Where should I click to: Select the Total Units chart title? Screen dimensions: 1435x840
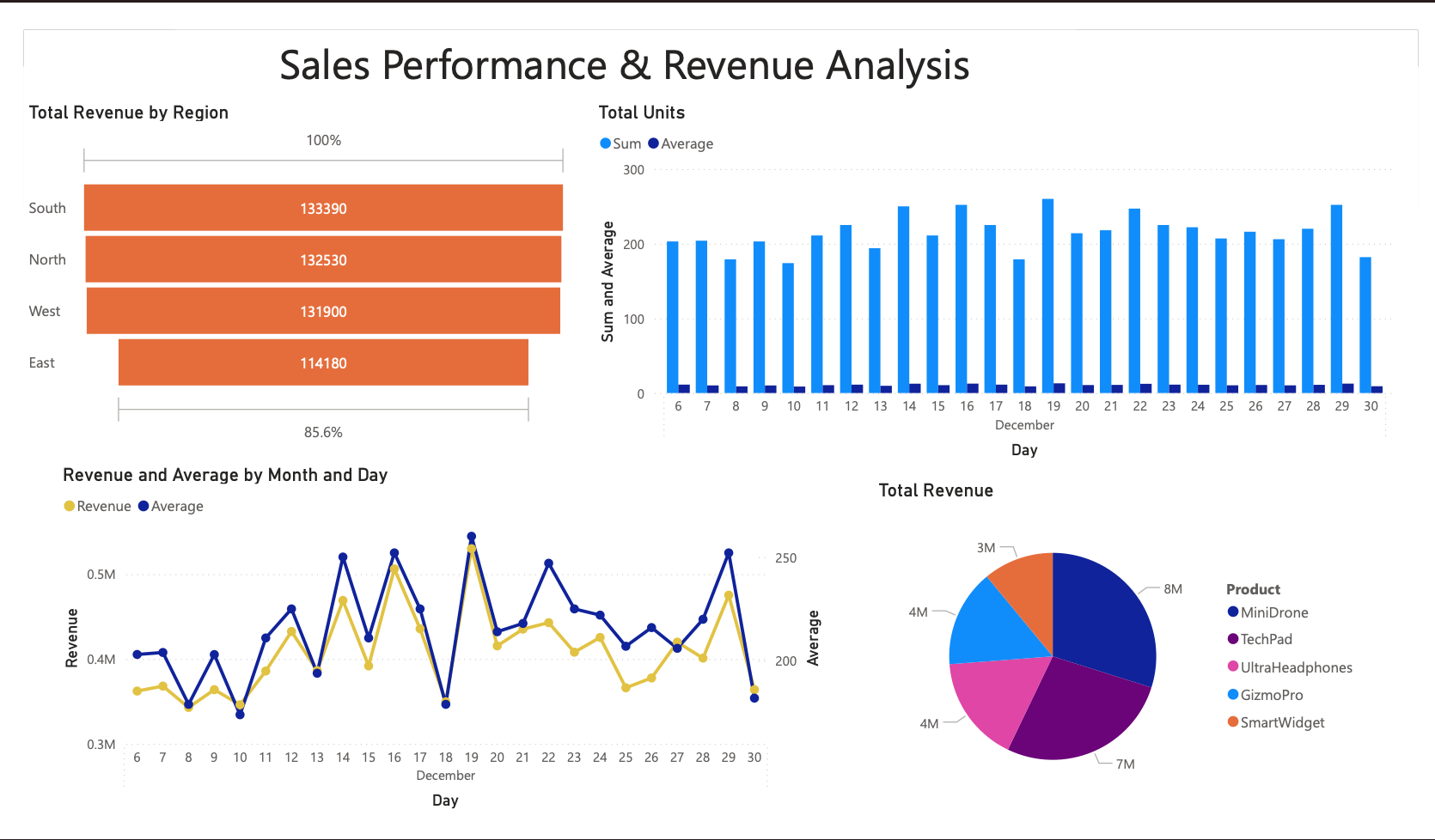pyautogui.click(x=642, y=112)
